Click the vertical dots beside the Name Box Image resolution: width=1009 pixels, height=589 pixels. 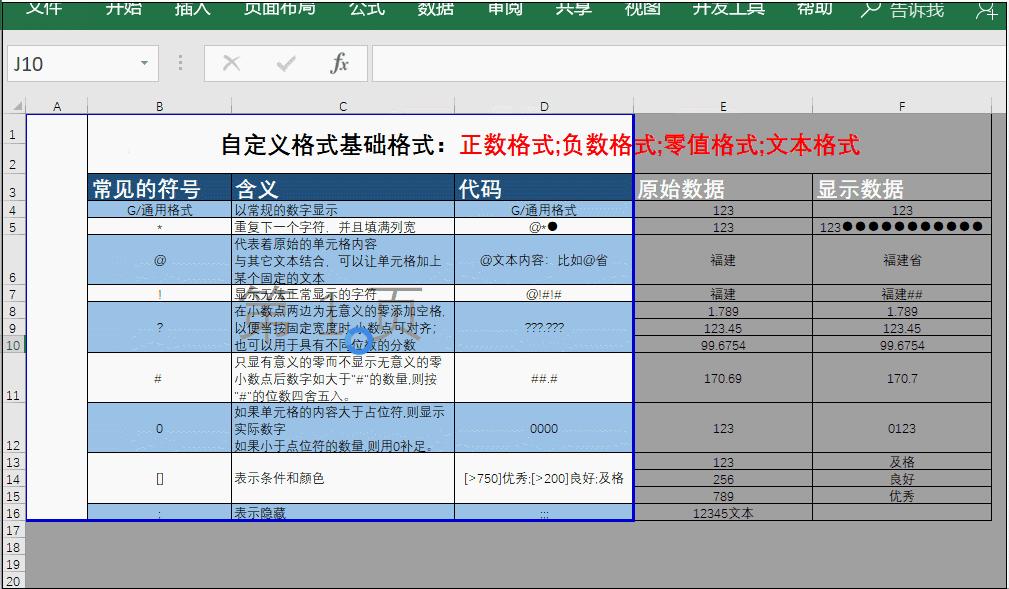click(x=180, y=63)
